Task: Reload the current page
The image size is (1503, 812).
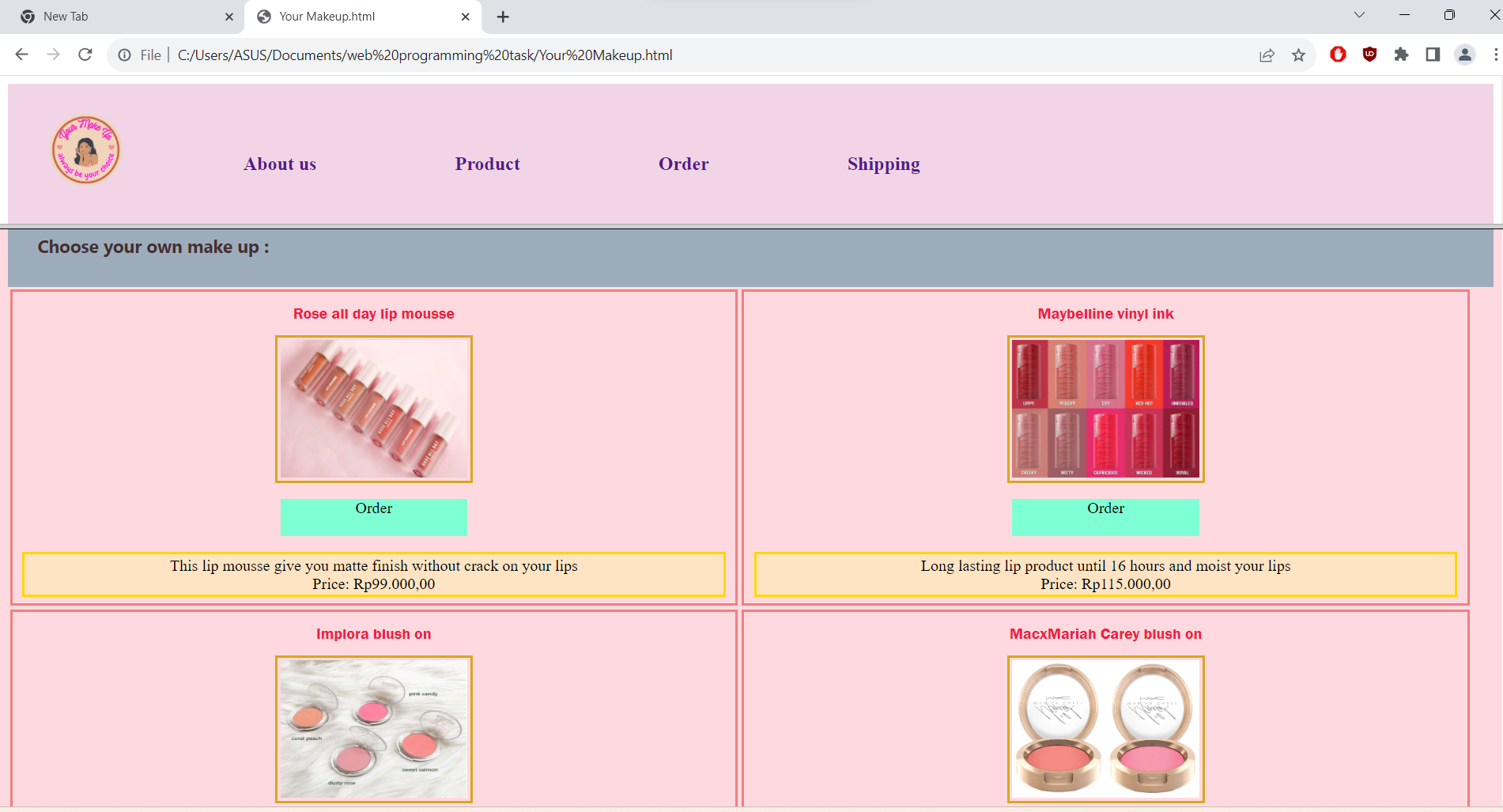Action: tap(85, 55)
